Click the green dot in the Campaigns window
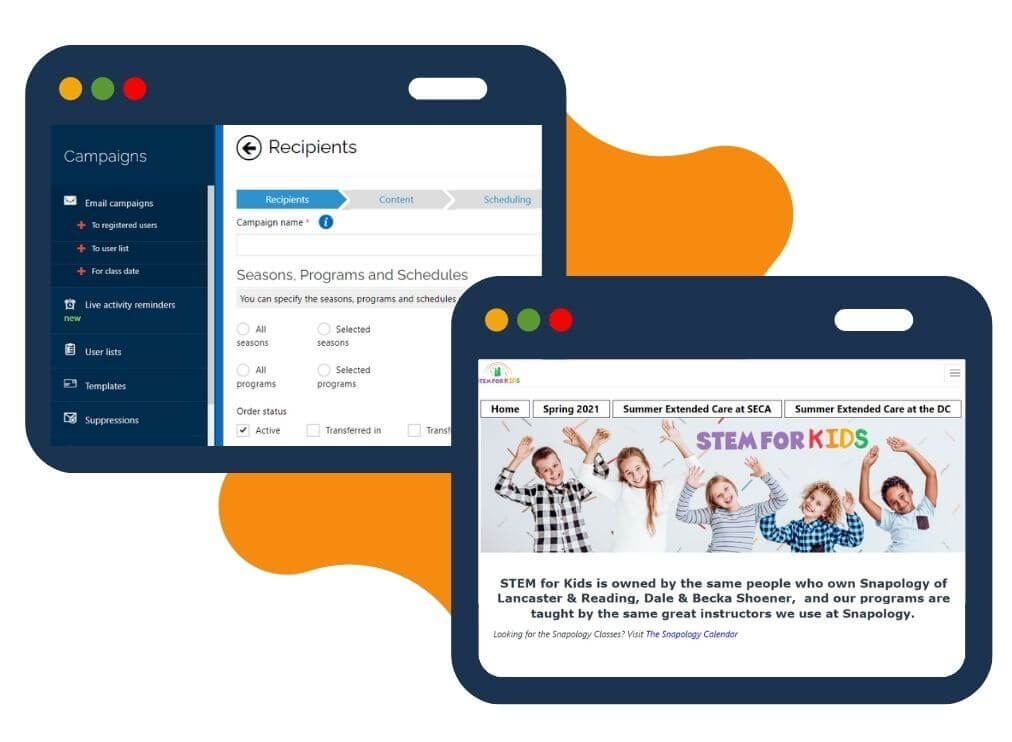The width and height of the screenshot is (1012, 742). (103, 88)
